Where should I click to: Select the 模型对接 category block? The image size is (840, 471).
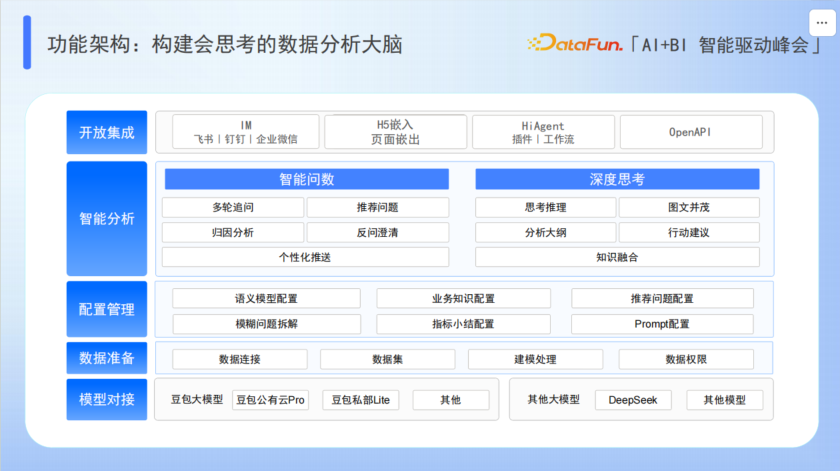pos(107,399)
